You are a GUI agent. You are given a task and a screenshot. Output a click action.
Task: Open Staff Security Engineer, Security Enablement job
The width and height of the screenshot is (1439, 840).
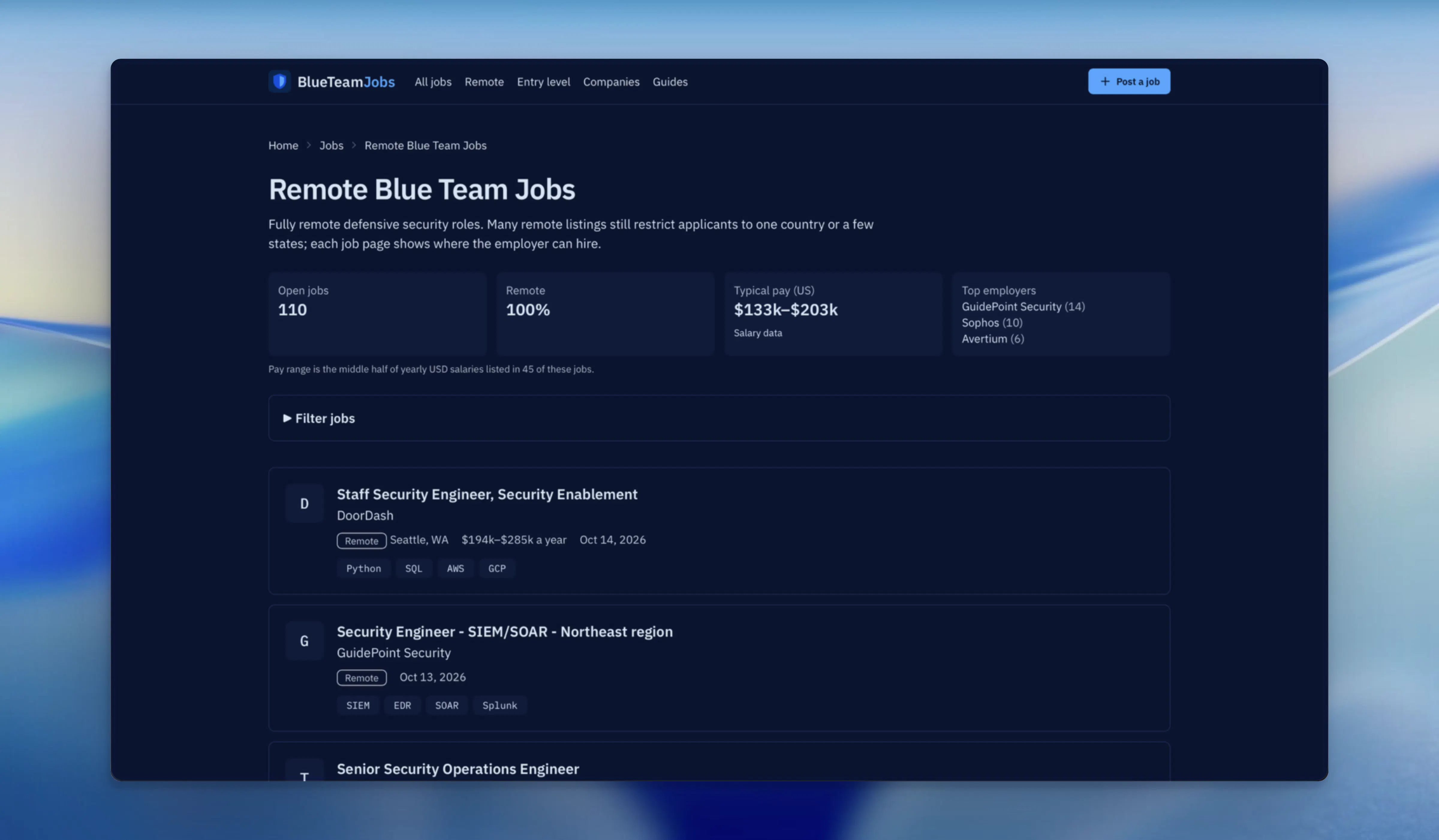[x=487, y=494]
